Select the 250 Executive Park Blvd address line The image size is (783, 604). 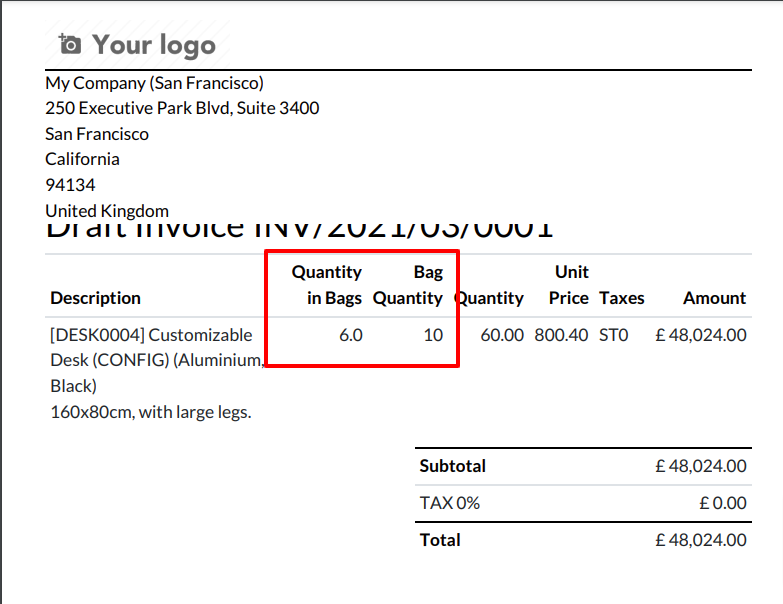click(x=182, y=108)
